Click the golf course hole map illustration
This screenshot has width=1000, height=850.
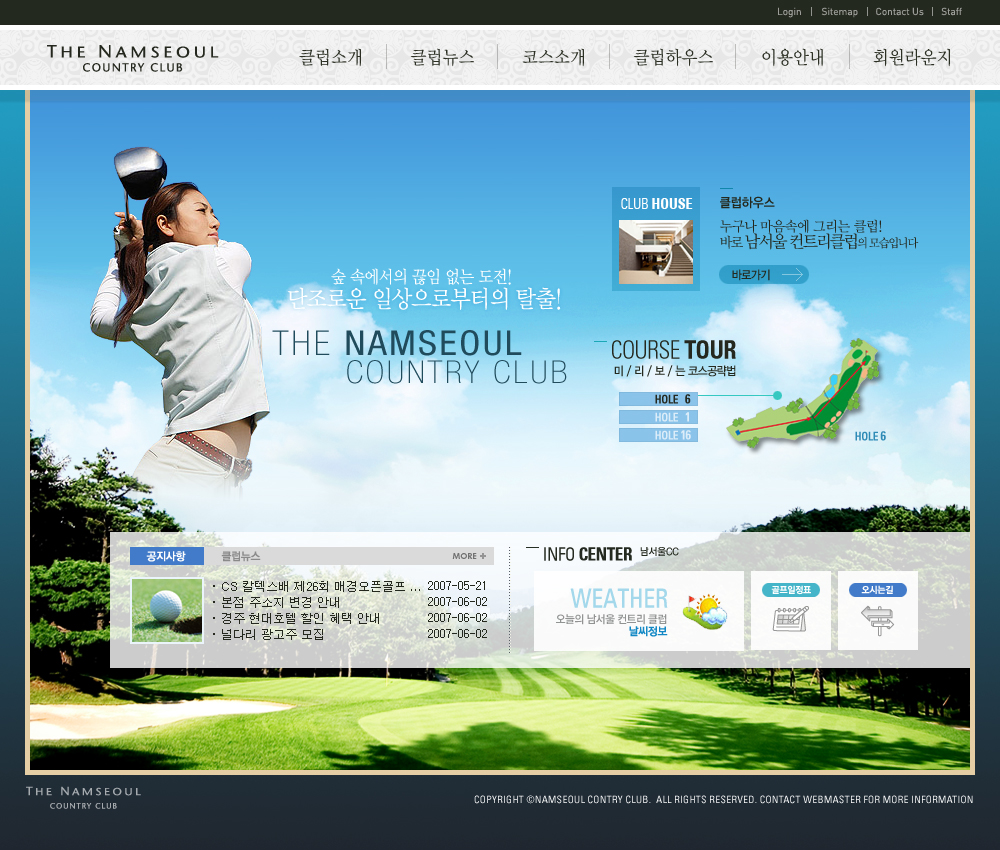click(x=804, y=394)
